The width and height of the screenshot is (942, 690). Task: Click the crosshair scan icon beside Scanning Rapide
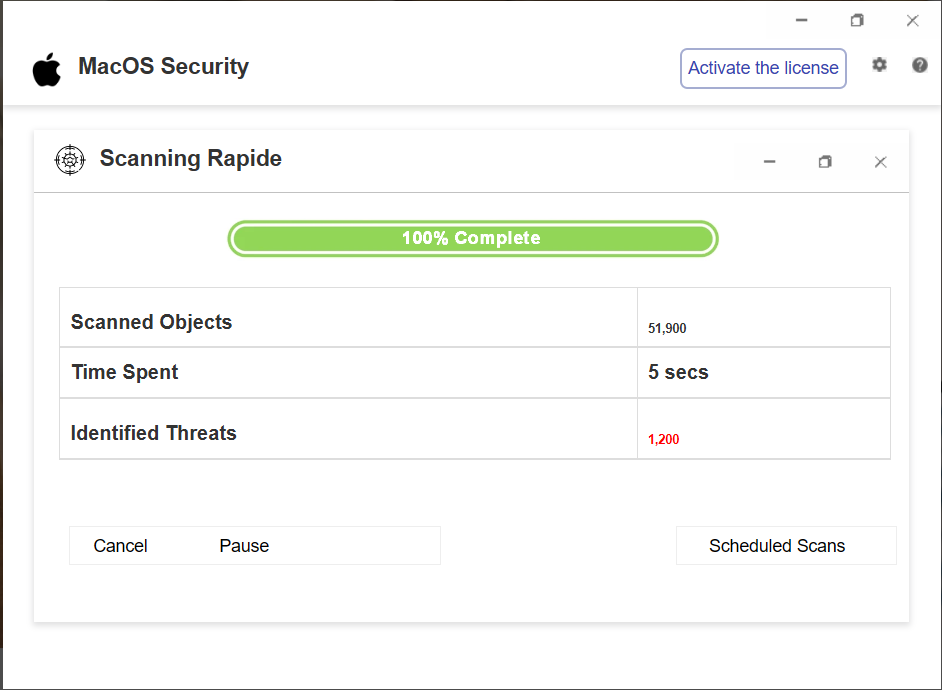point(69,159)
